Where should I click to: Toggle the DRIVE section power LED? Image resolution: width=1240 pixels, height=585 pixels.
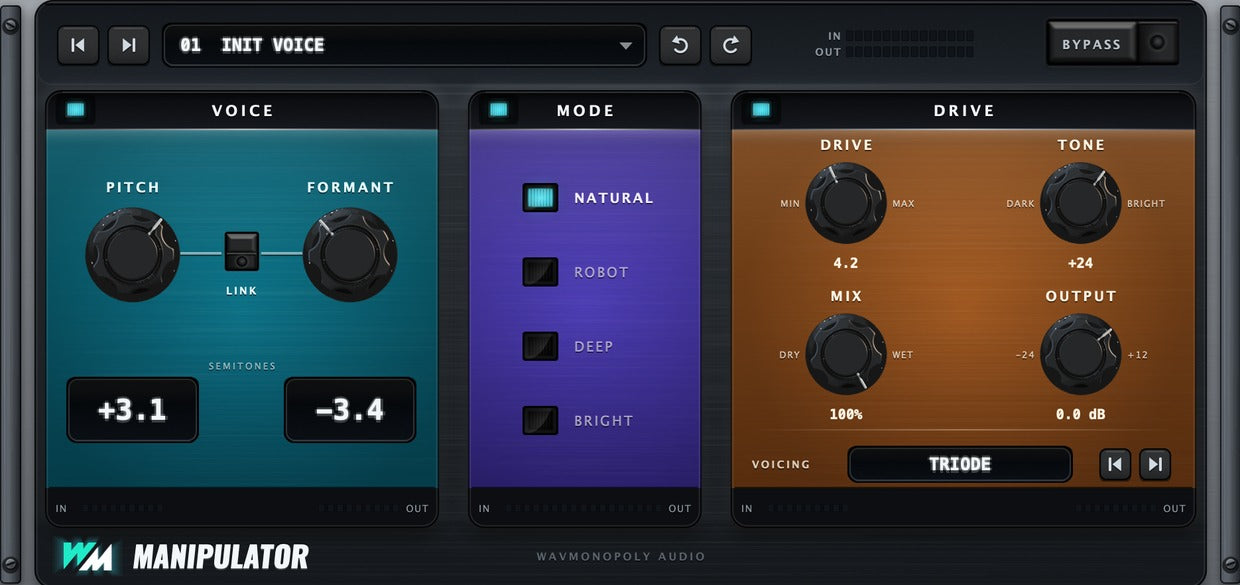[x=761, y=110]
